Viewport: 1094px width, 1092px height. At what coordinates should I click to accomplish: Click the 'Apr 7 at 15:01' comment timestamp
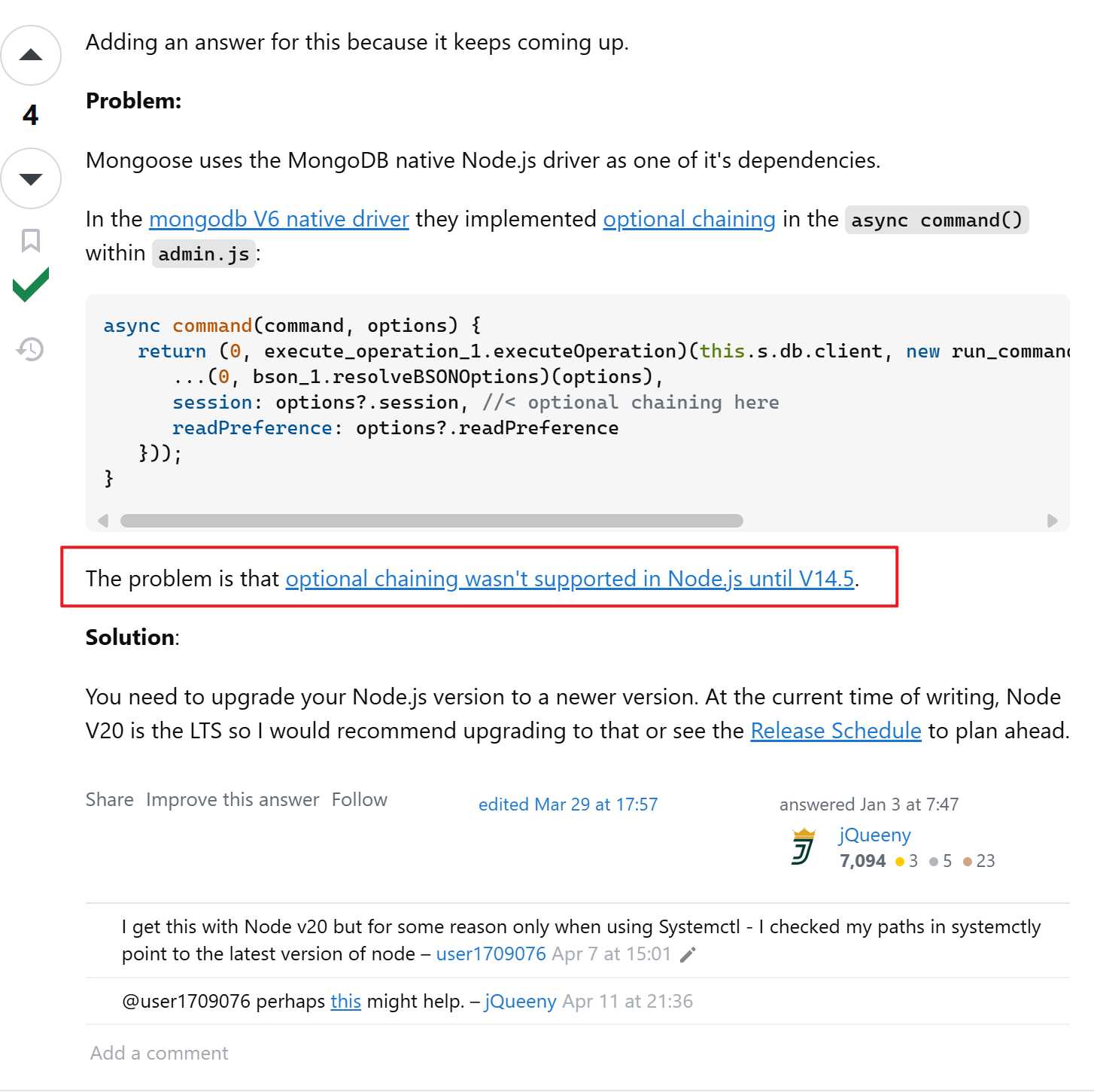coord(611,954)
